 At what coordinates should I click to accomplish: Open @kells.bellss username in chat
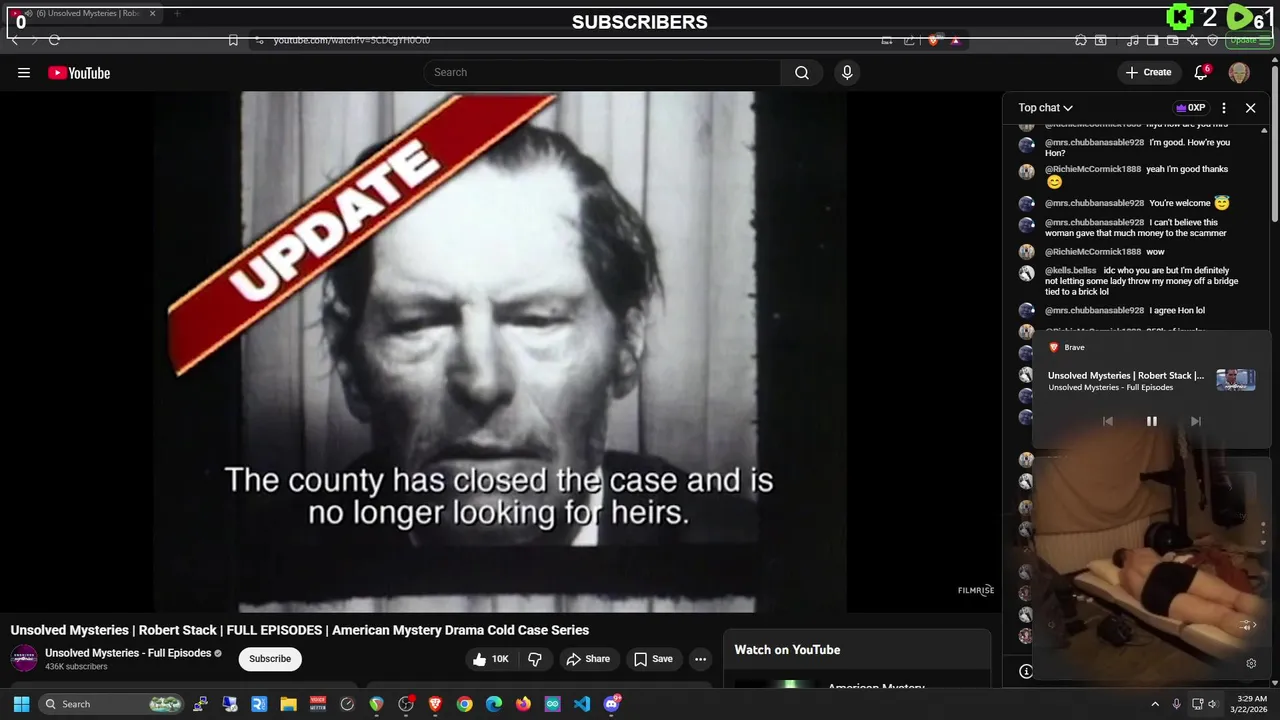coord(1071,271)
